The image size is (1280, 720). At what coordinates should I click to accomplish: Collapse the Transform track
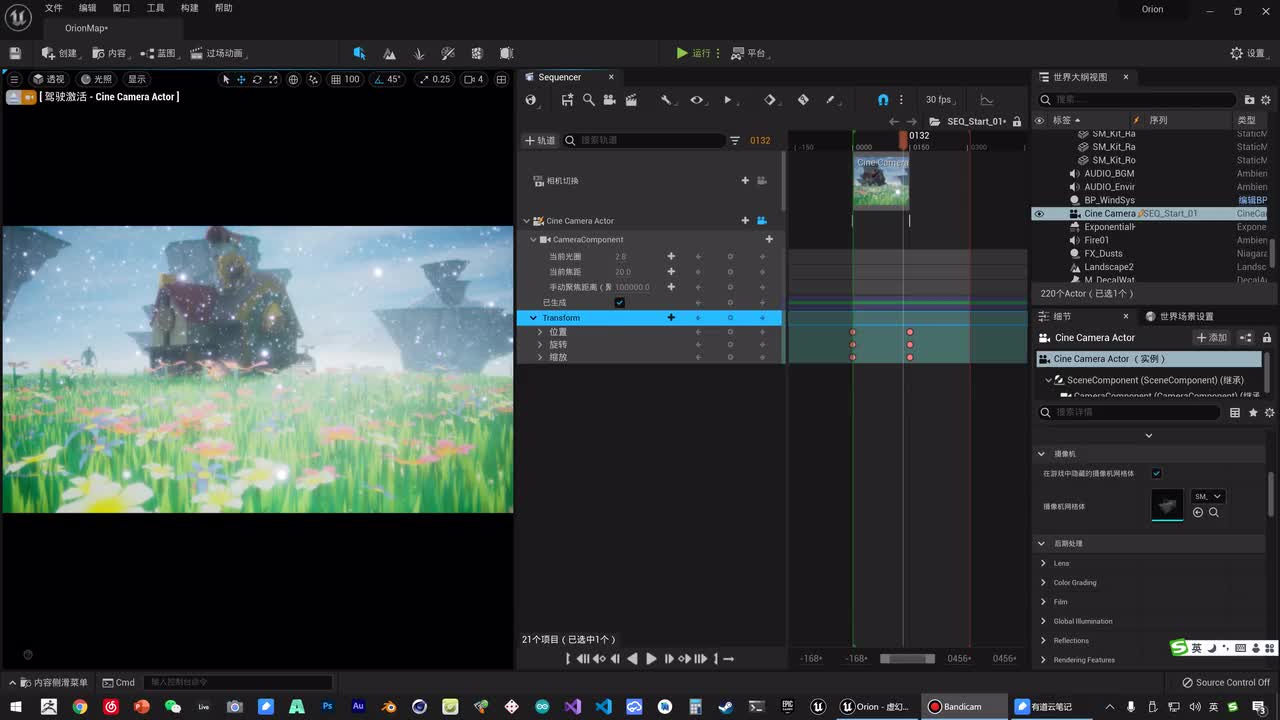click(x=533, y=318)
